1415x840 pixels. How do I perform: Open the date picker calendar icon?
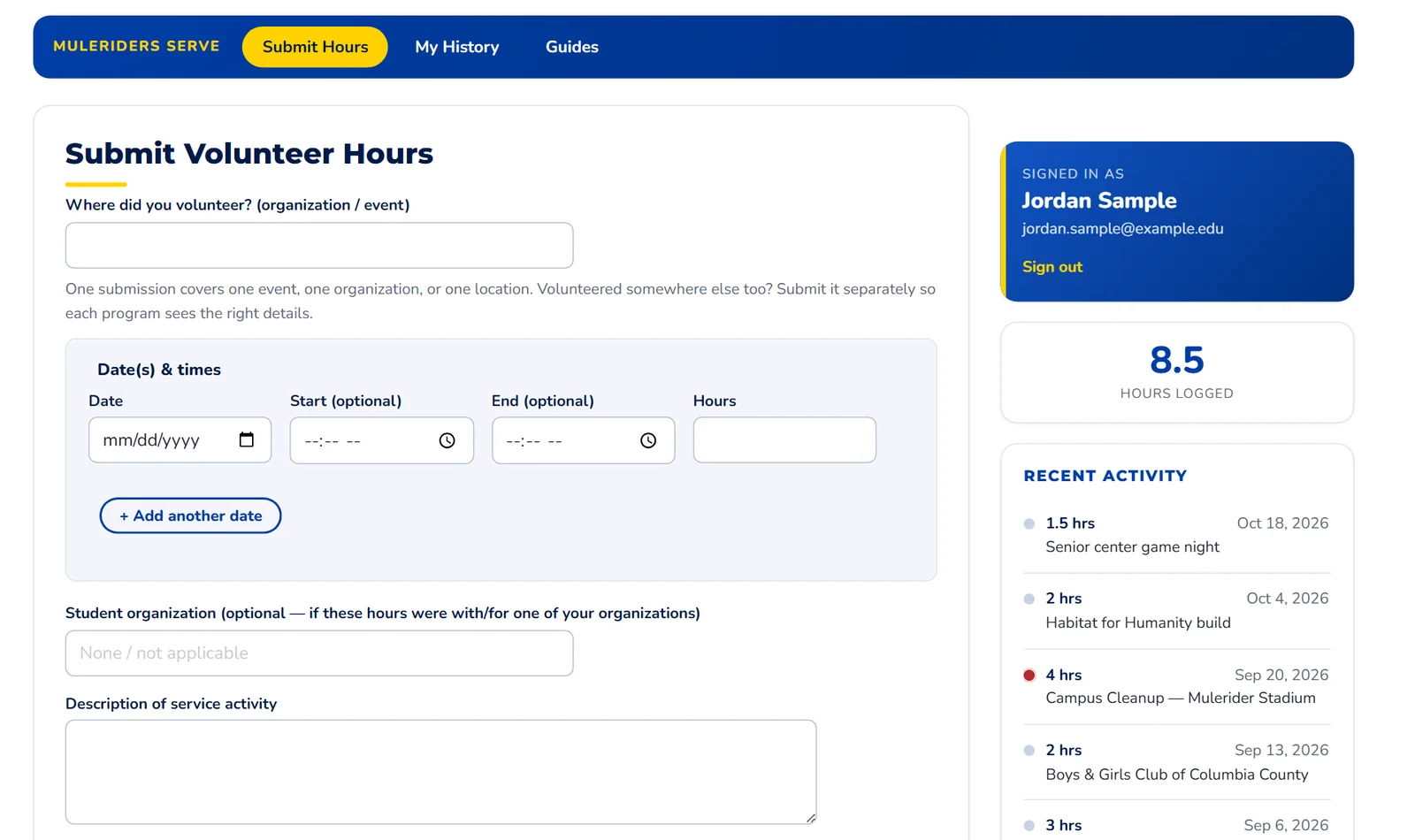click(x=247, y=439)
